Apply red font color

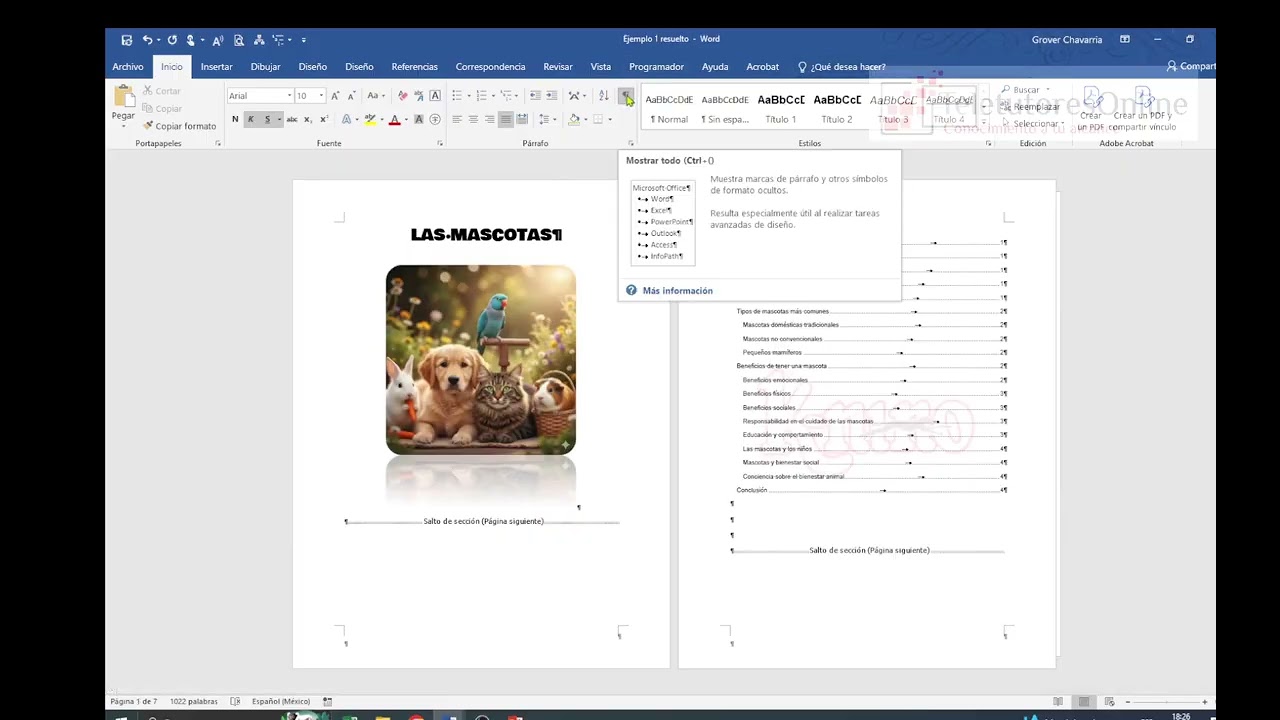pyautogui.click(x=394, y=119)
